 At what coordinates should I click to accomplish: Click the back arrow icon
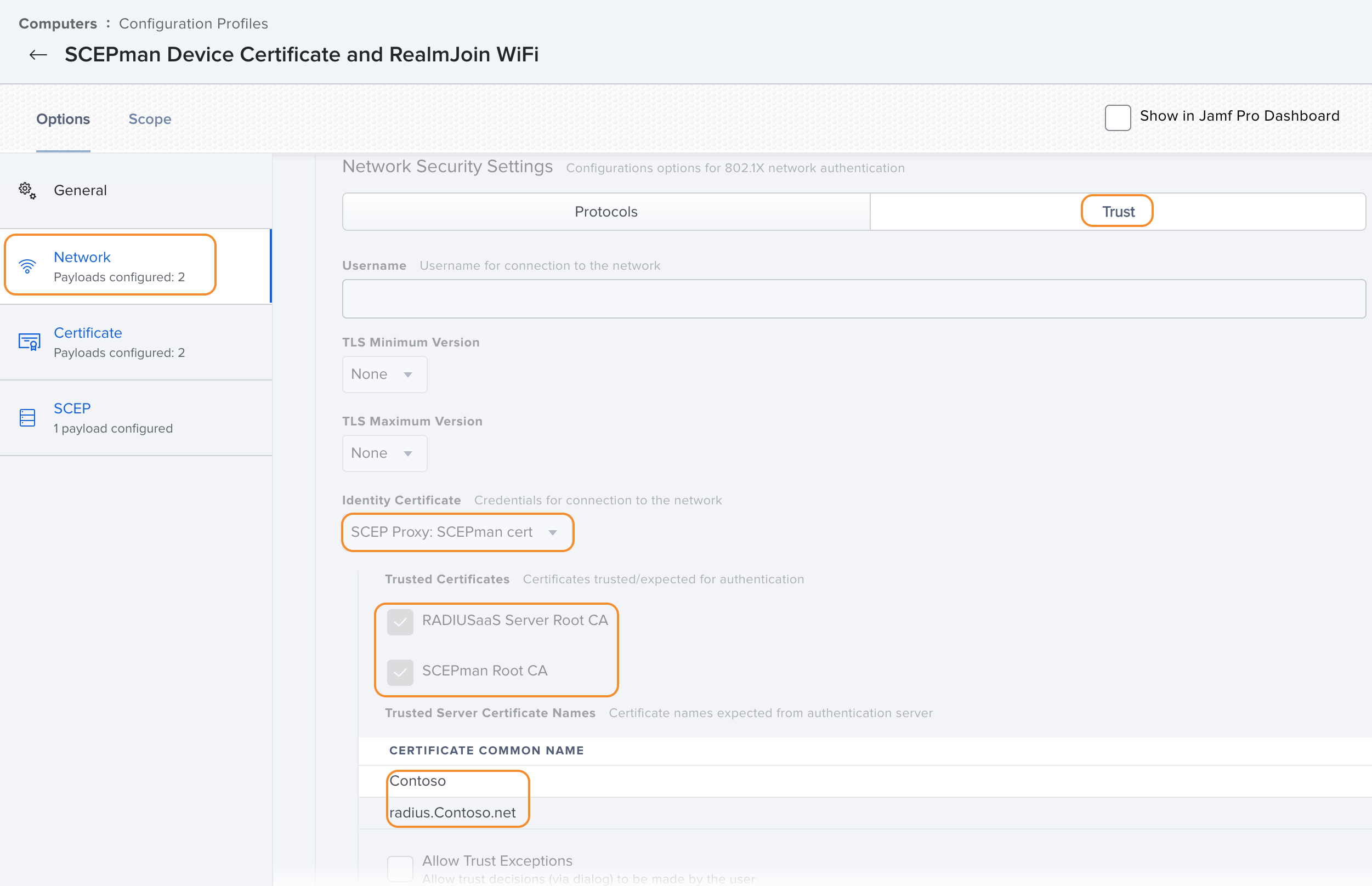pos(38,55)
